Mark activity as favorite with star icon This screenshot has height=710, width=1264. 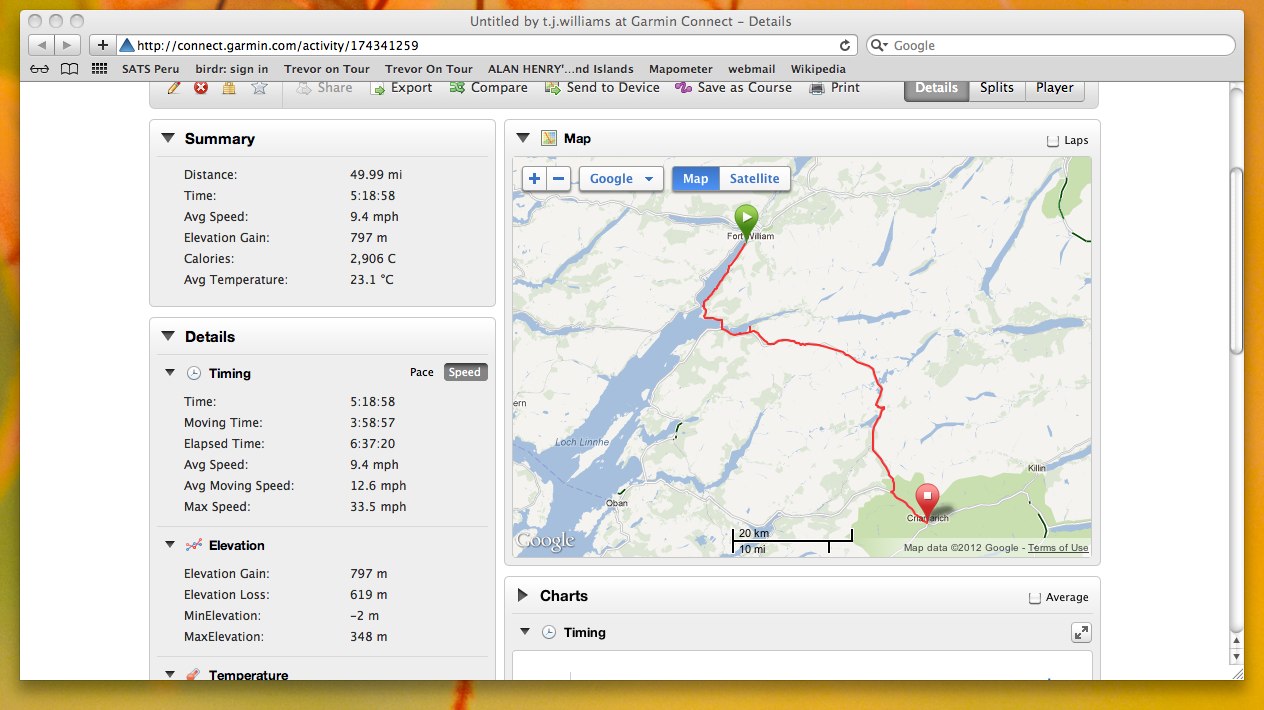(x=259, y=88)
